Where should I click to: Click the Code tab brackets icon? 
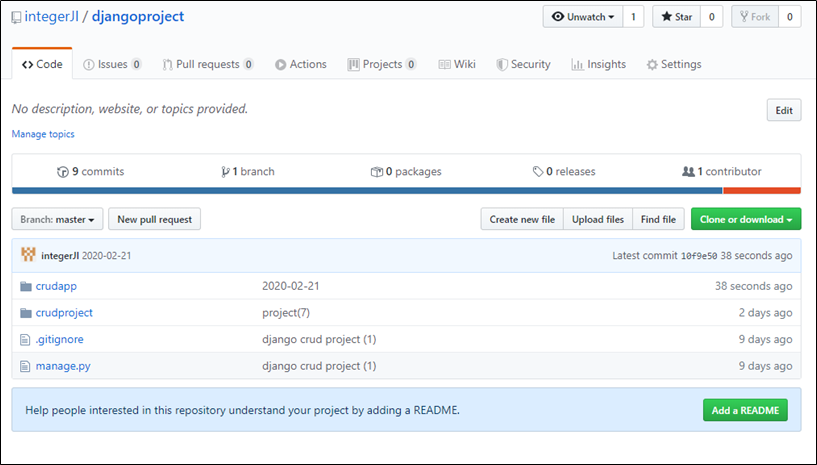[x=28, y=65]
